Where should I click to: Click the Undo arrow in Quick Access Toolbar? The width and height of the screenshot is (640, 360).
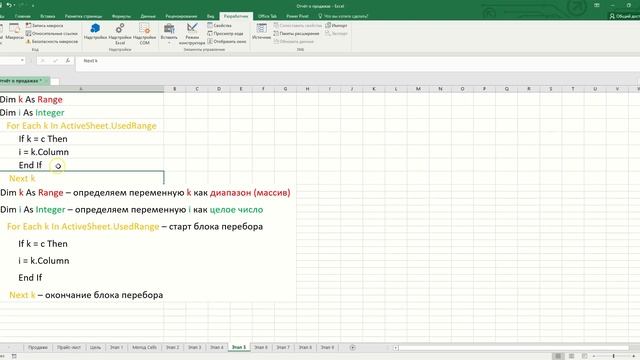pyautogui.click(x=9, y=5)
